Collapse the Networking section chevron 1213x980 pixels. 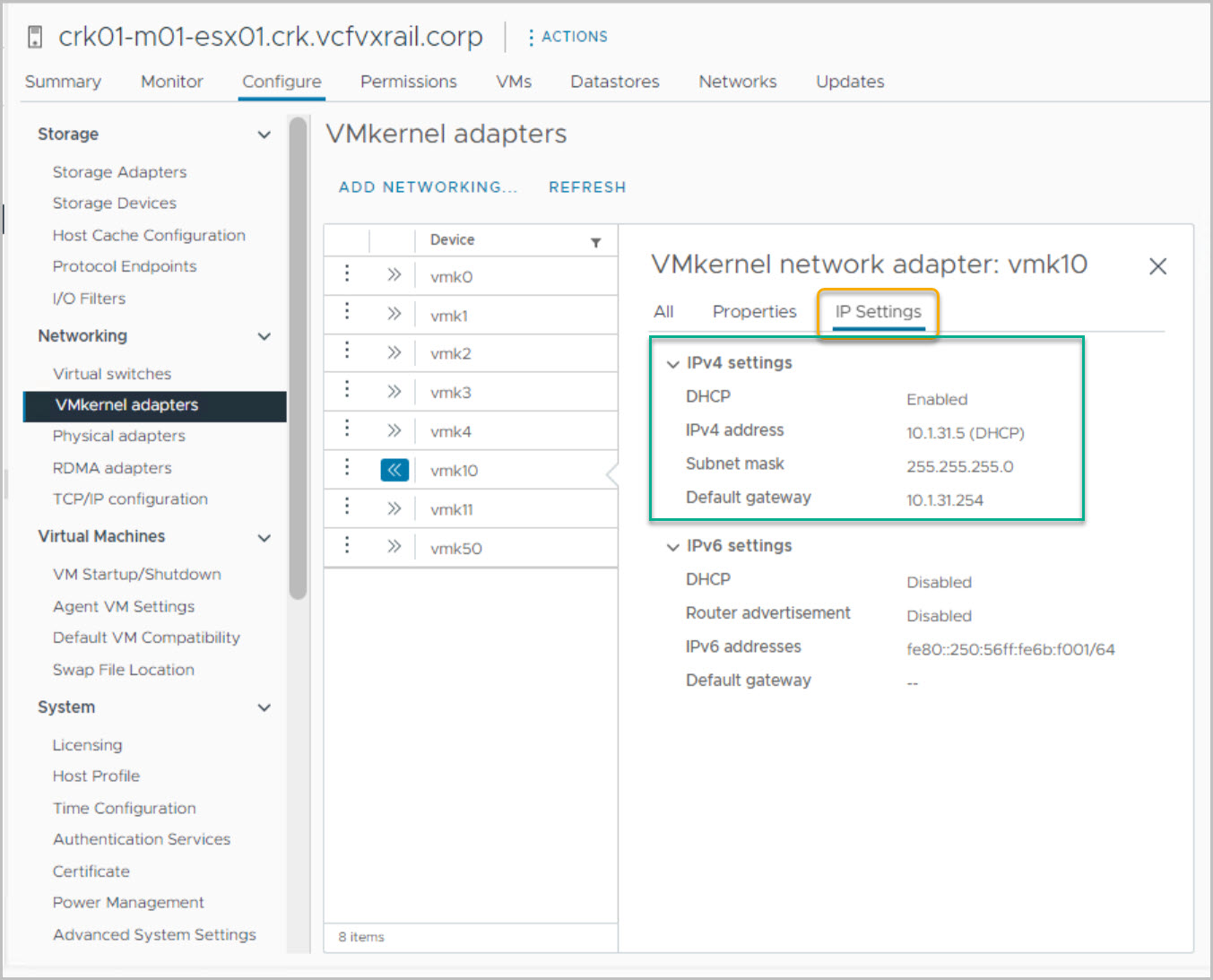click(264, 336)
